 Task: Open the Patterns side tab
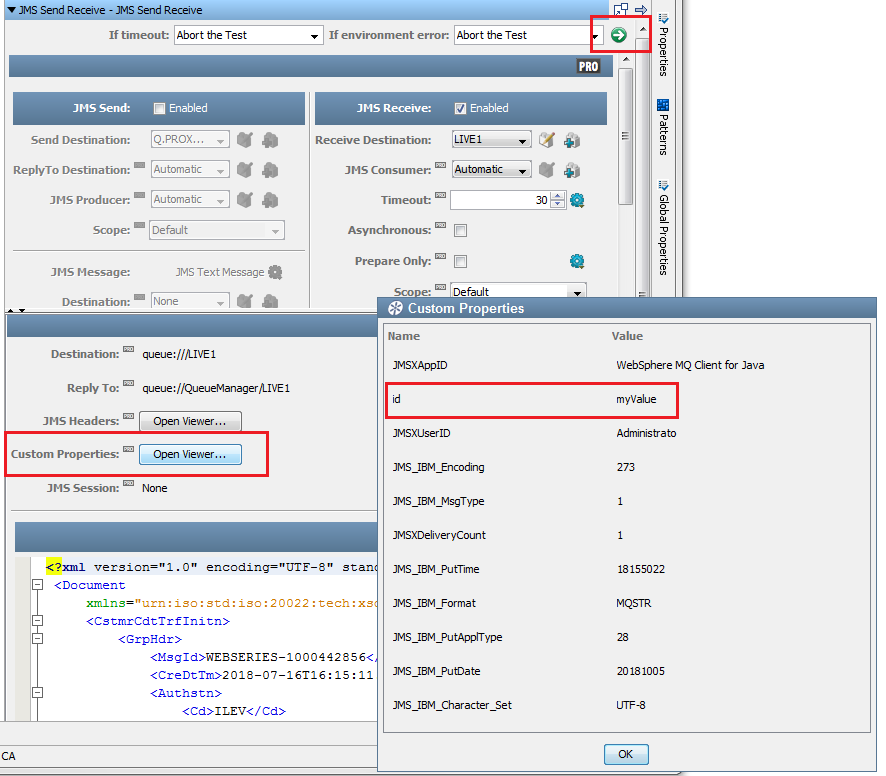click(x=663, y=128)
